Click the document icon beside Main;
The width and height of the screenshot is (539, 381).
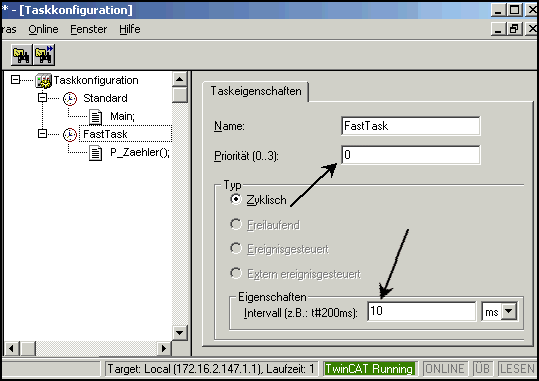(96, 117)
